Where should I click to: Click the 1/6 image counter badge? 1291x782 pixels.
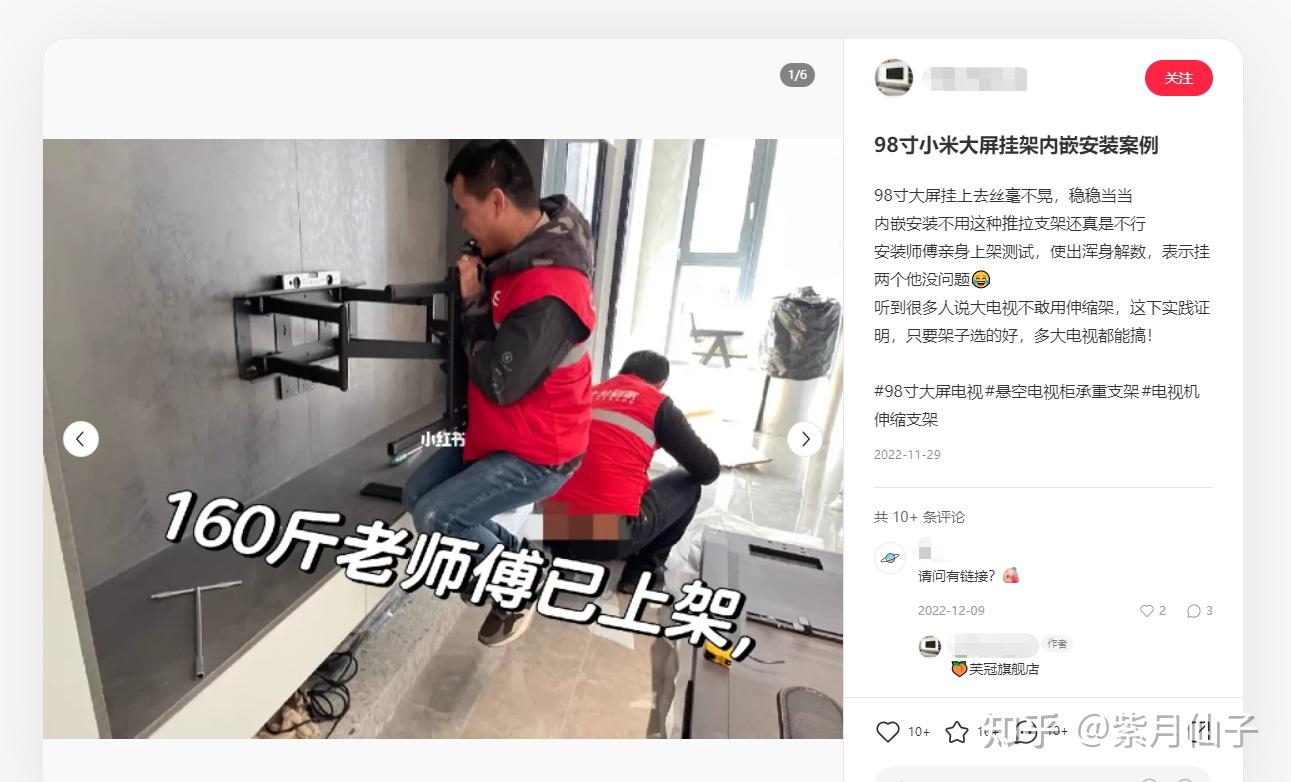click(x=797, y=75)
